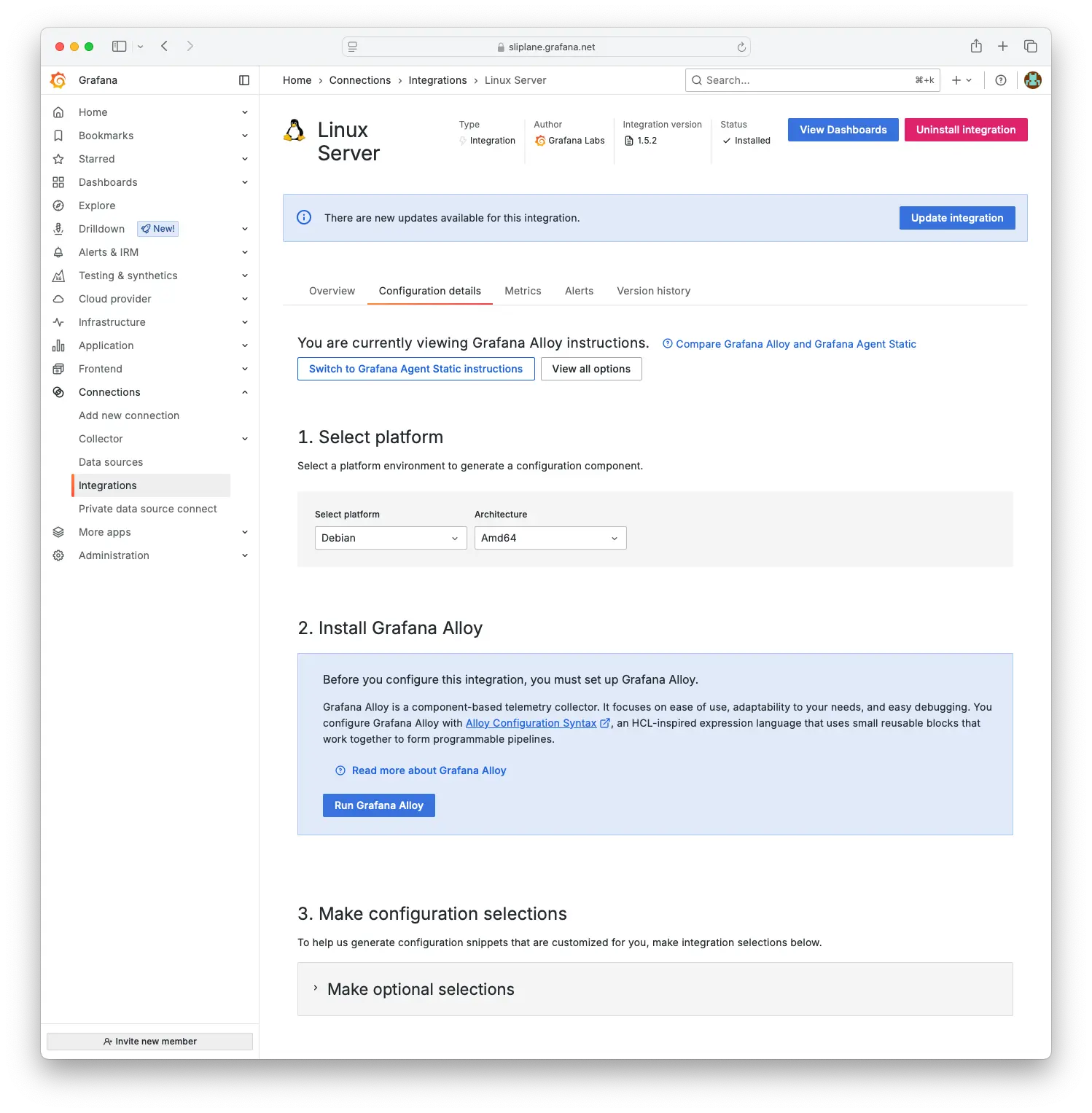Click the Update integration button
This screenshot has height=1113, width=1092.
coord(956,218)
